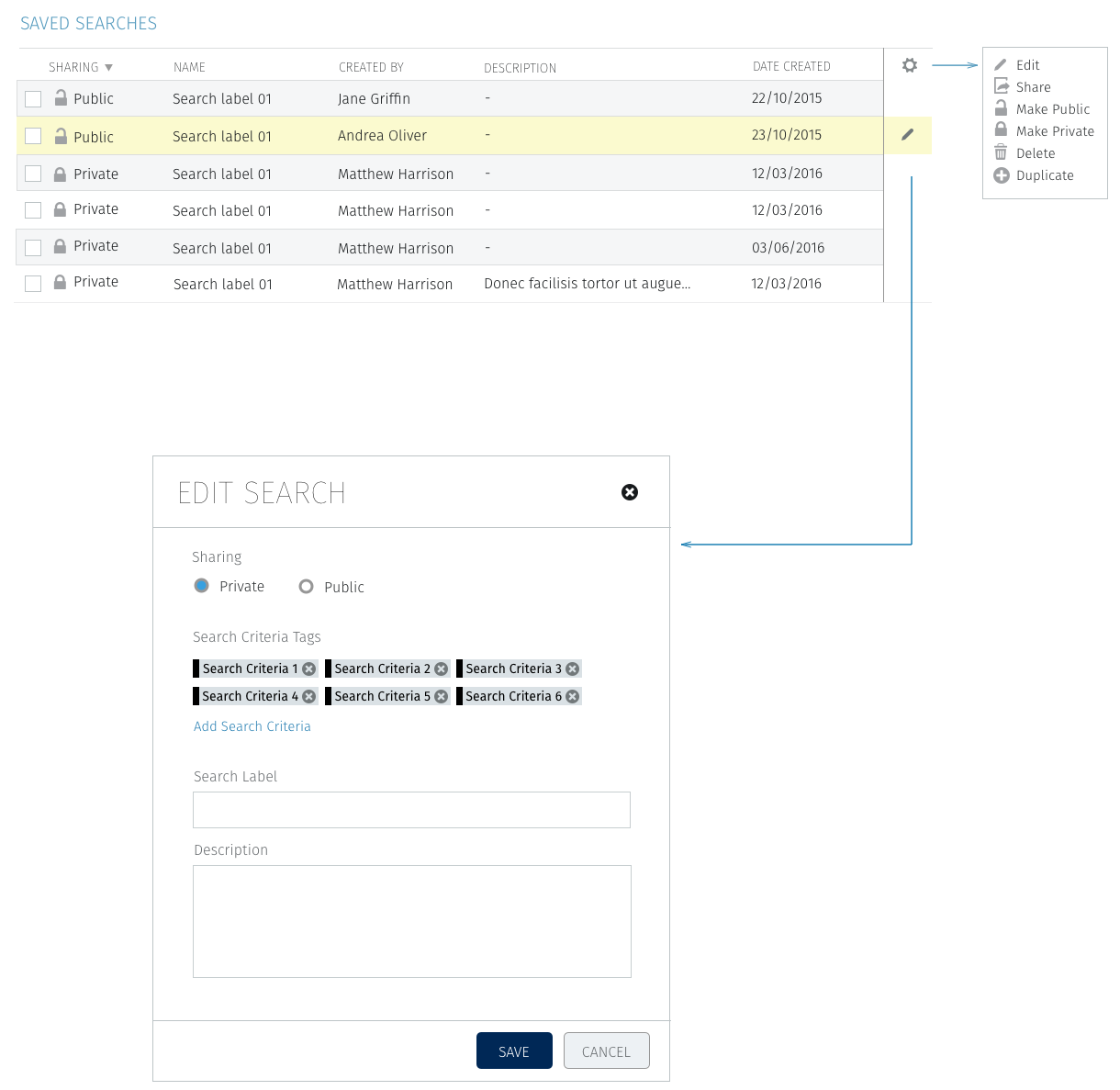The width and height of the screenshot is (1120, 1090).
Task: Remove the Search Criteria 5 tag
Action: click(441, 696)
